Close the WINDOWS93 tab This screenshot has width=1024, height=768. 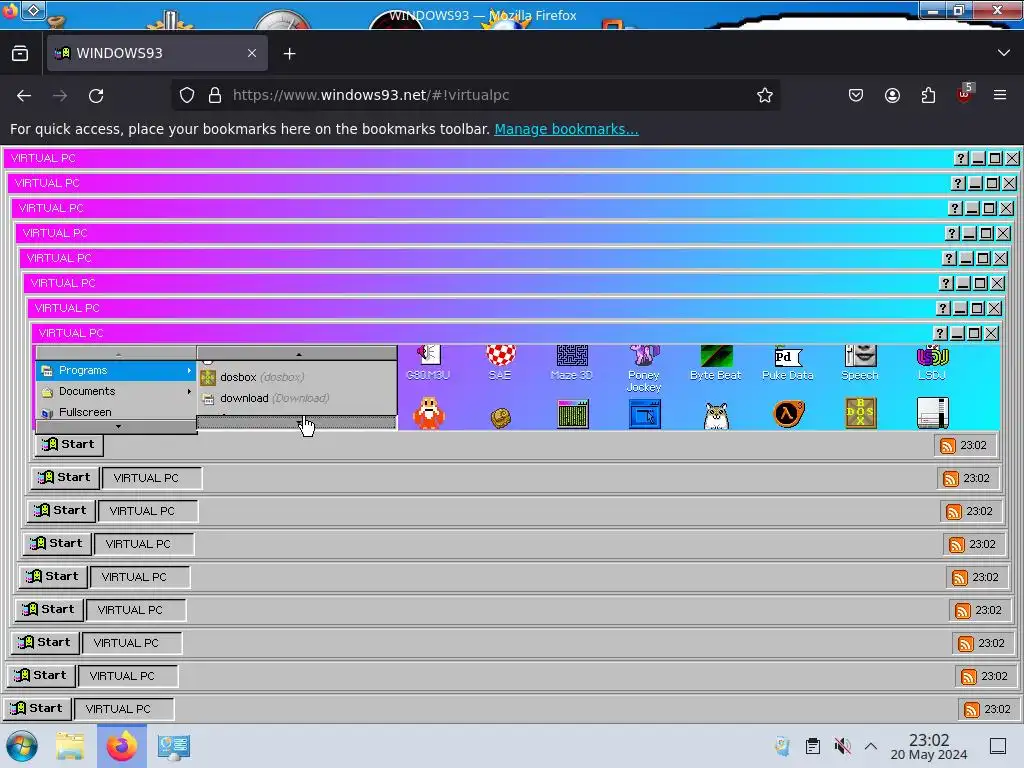click(x=252, y=54)
